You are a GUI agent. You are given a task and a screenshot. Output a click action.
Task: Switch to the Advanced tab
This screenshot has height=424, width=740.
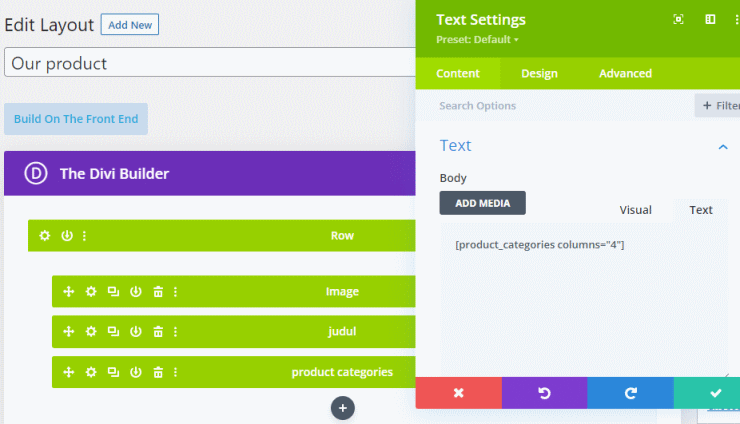[625, 74]
